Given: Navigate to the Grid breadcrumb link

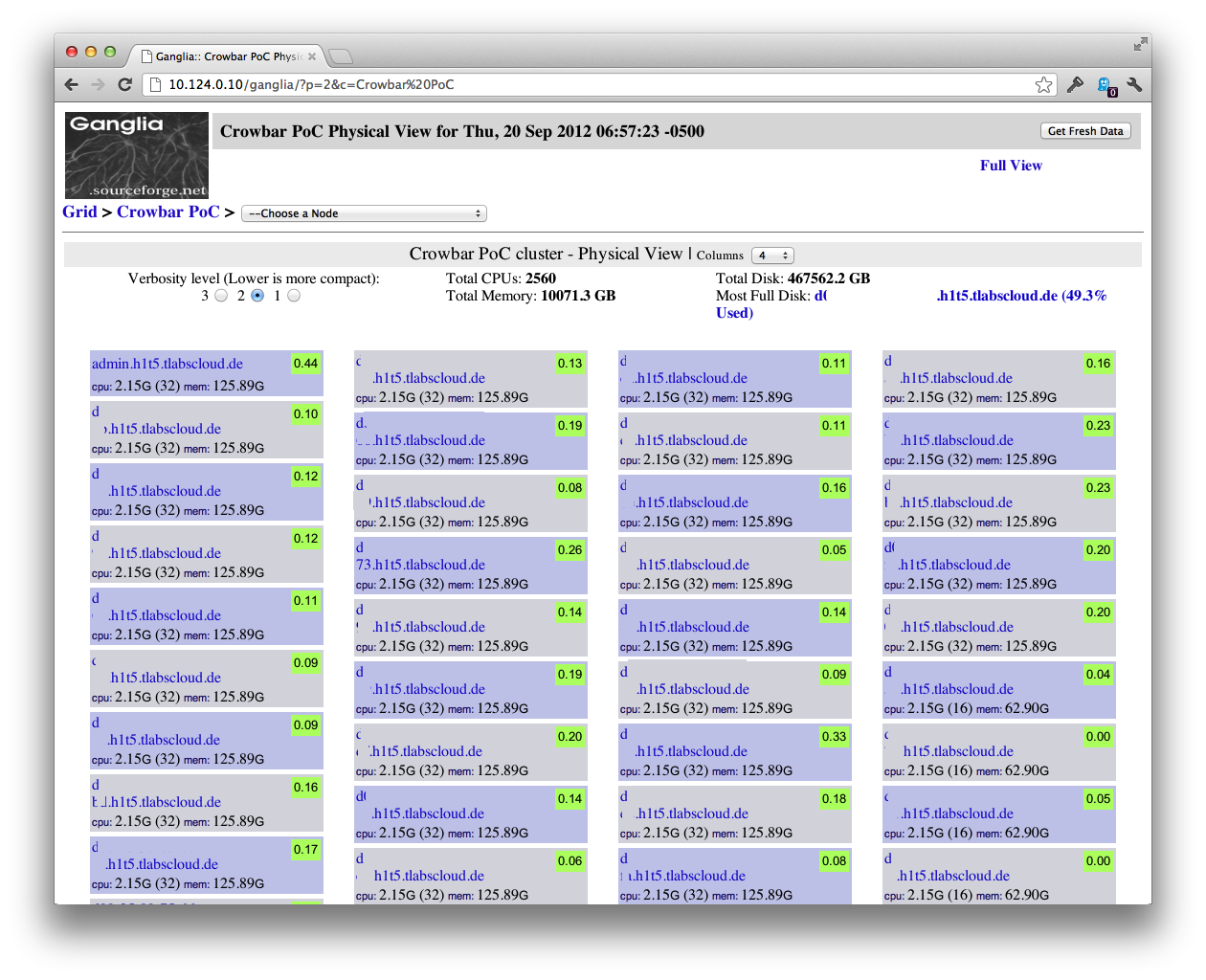Looking at the screenshot, I should [79, 212].
